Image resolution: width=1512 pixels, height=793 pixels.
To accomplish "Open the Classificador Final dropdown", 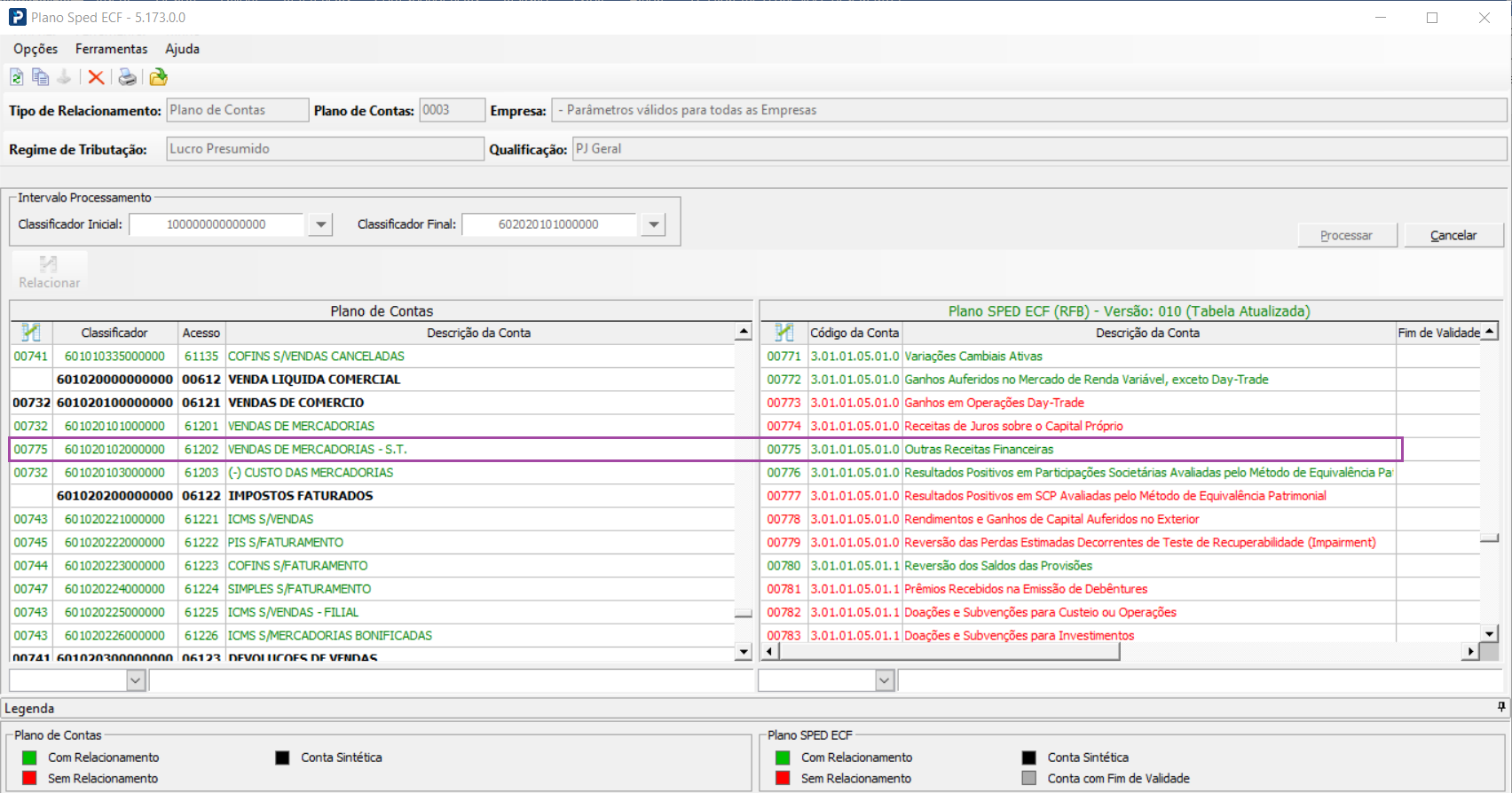I will click(653, 225).
